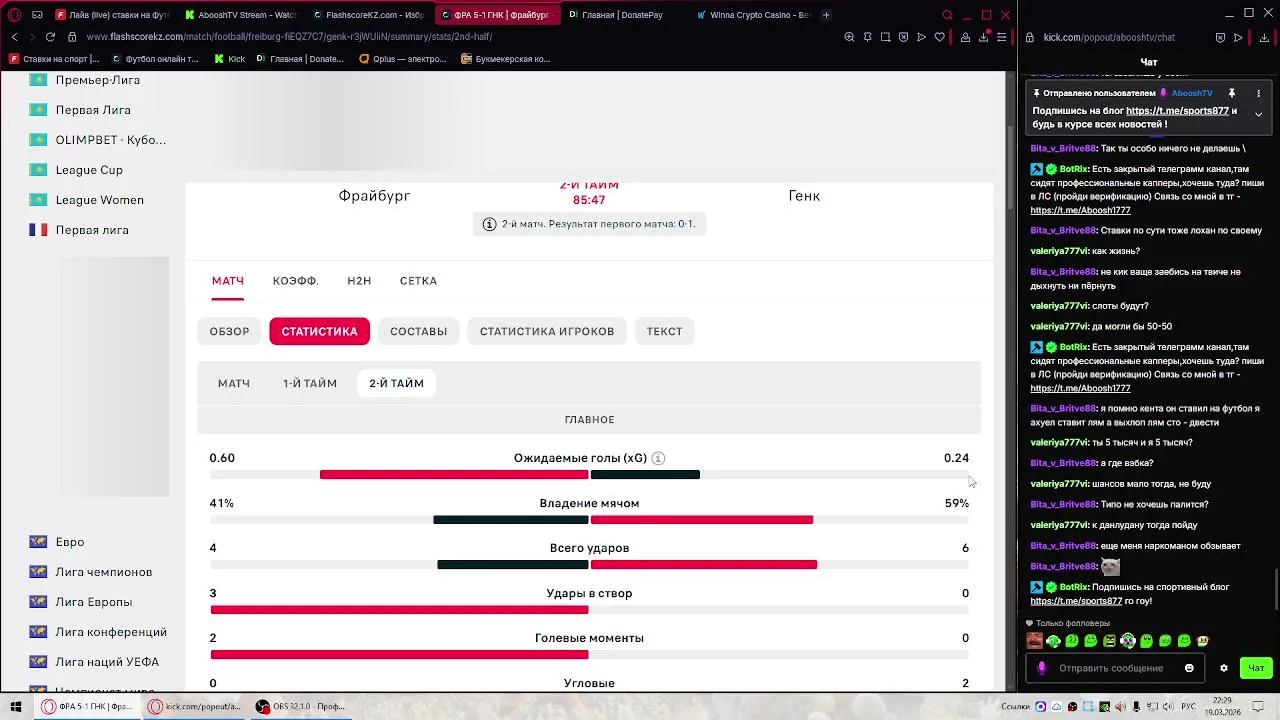Click the xG info icon
Image resolution: width=1280 pixels, height=720 pixels.
coord(658,458)
